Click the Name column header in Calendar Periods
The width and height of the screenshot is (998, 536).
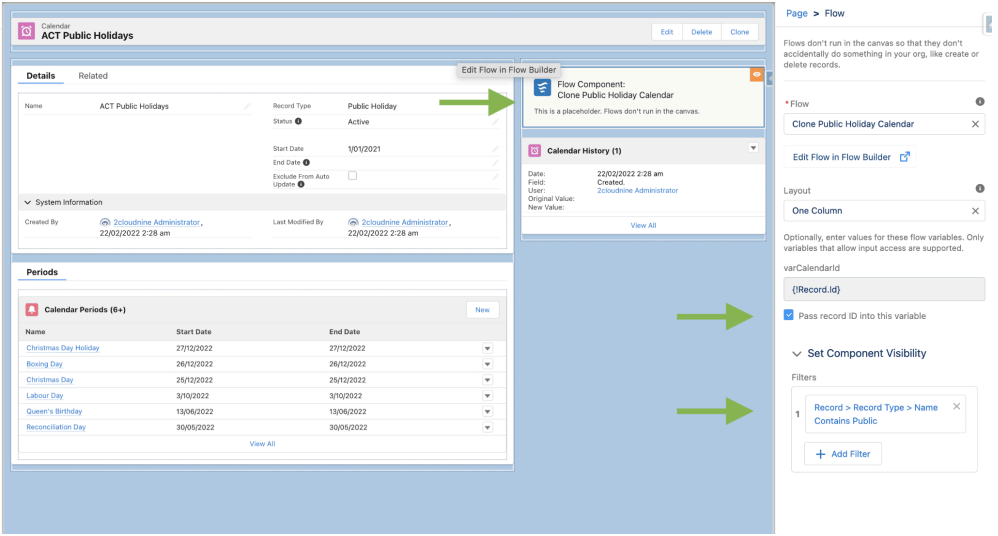35,332
